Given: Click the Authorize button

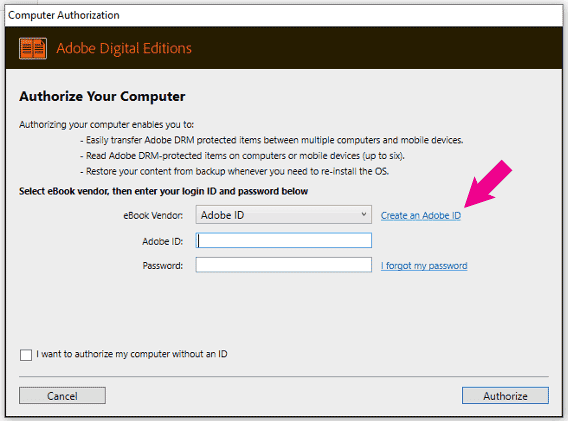Looking at the screenshot, I should click(505, 396).
